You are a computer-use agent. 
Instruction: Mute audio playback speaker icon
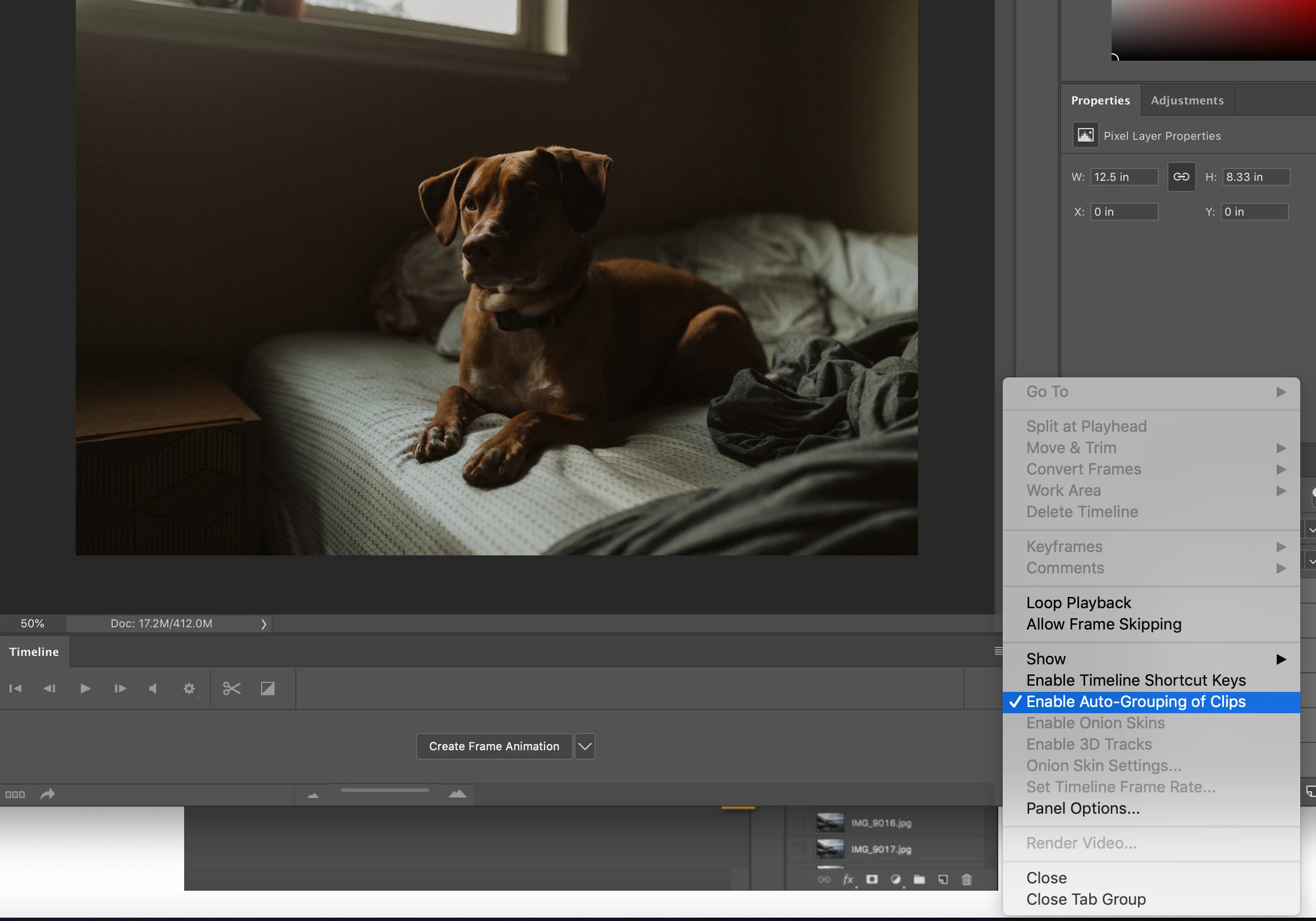point(153,688)
